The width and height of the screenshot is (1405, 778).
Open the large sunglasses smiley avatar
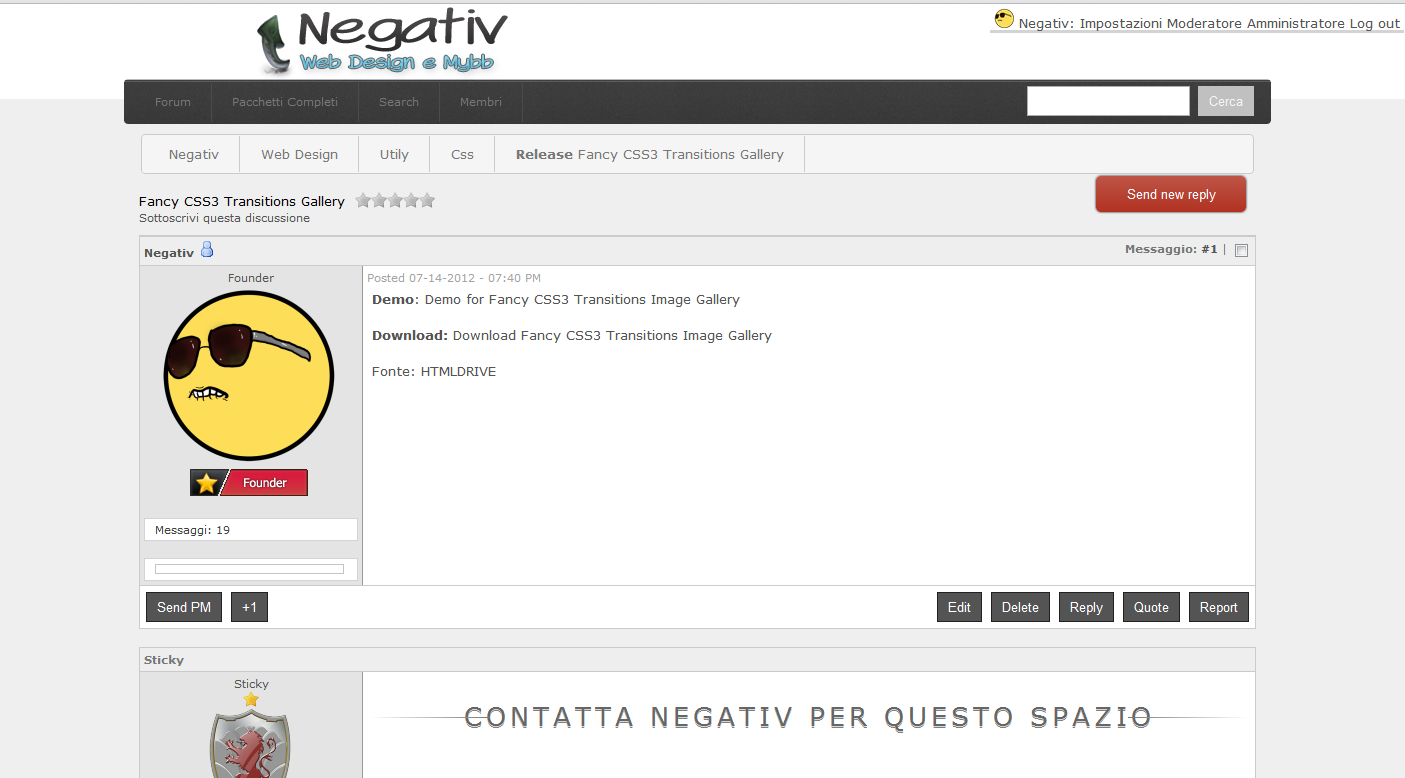248,375
